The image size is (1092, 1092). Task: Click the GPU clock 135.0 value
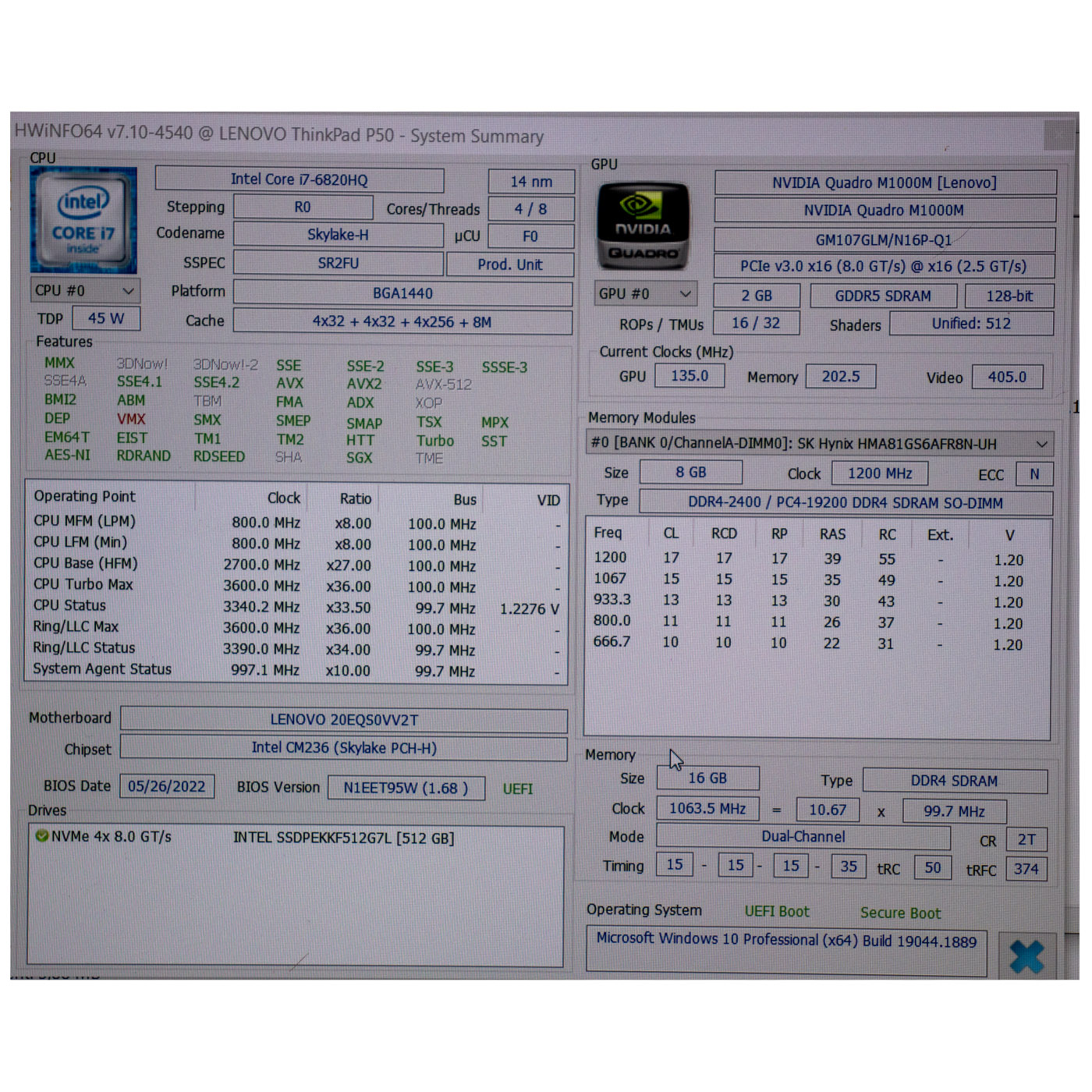(x=690, y=376)
